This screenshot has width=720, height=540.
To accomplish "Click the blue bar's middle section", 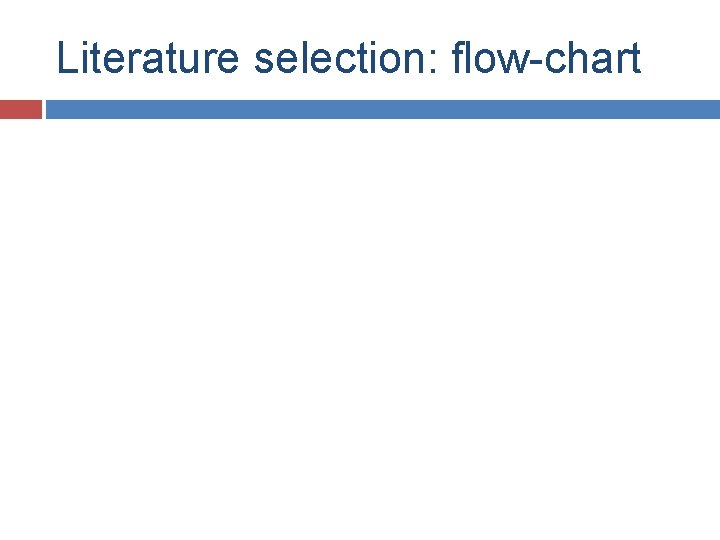I will point(383,109).
